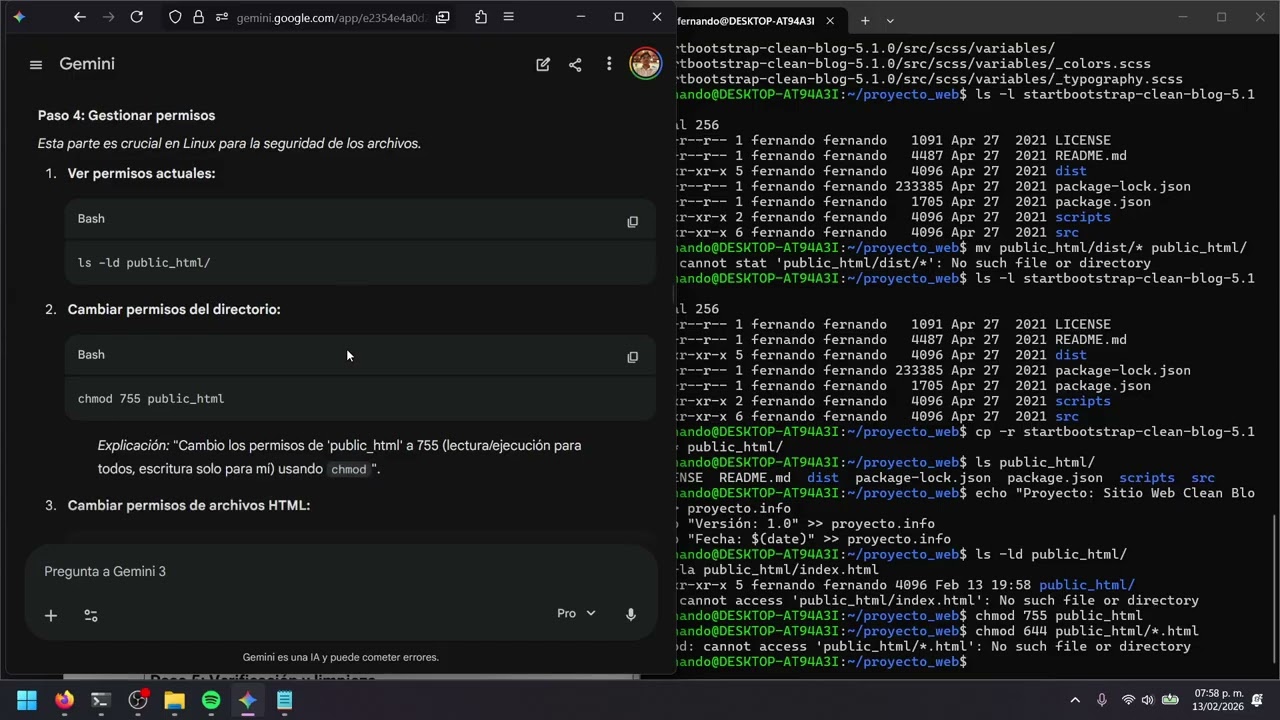Expand the system tray hidden icons chevron
Image resolution: width=1280 pixels, height=720 pixels.
1075,700
